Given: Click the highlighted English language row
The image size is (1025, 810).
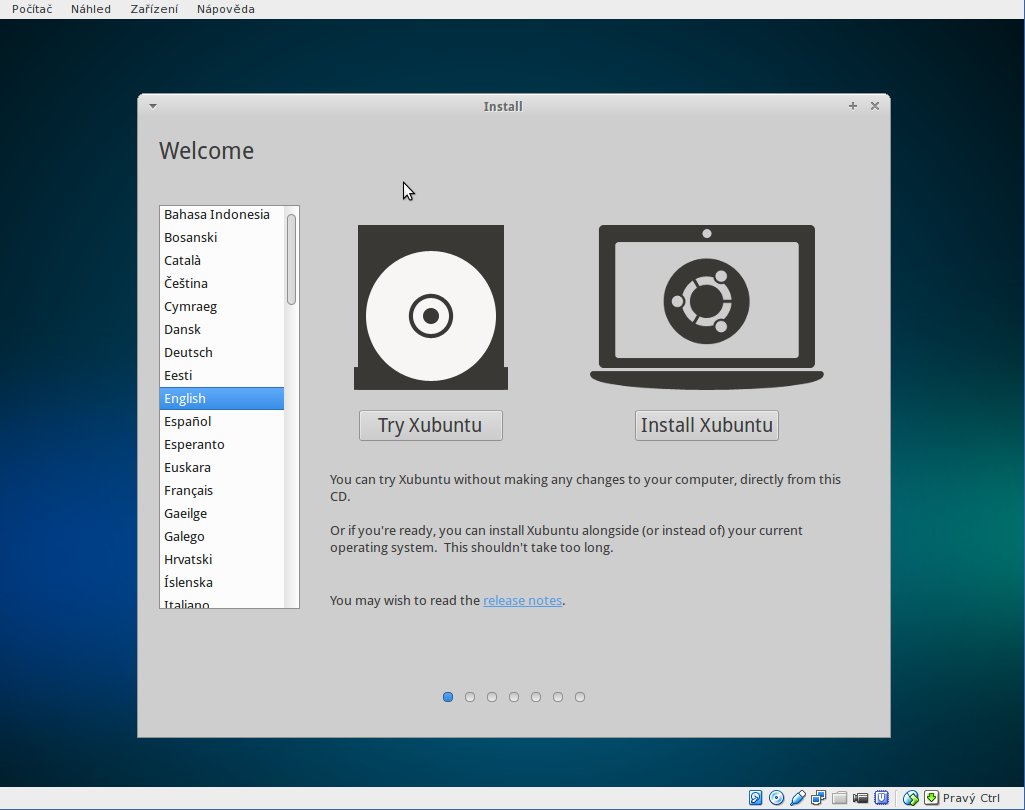Looking at the screenshot, I should tap(222, 398).
